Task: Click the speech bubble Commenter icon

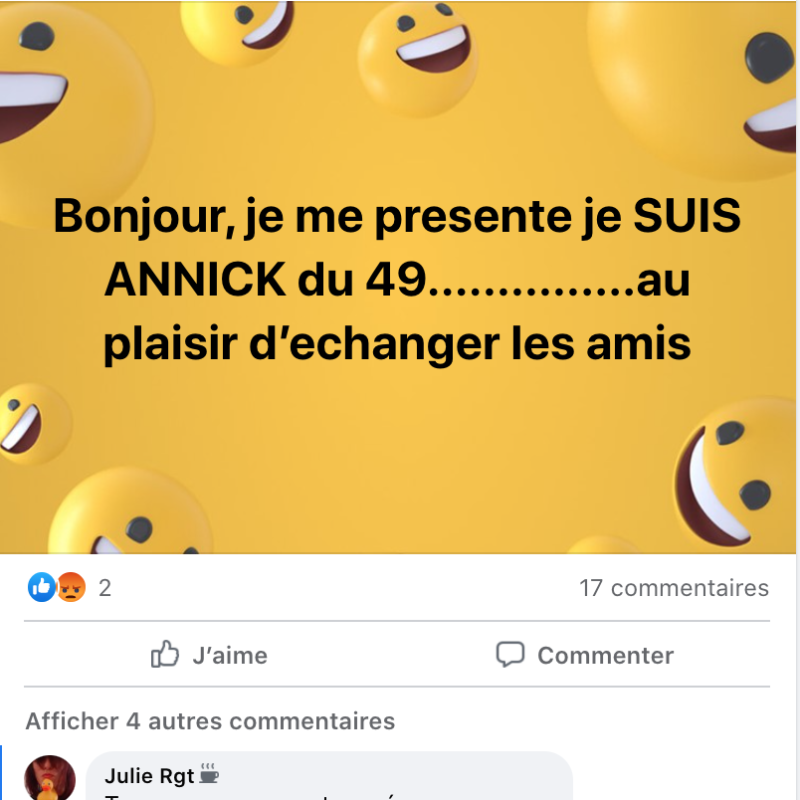Action: click(x=510, y=654)
